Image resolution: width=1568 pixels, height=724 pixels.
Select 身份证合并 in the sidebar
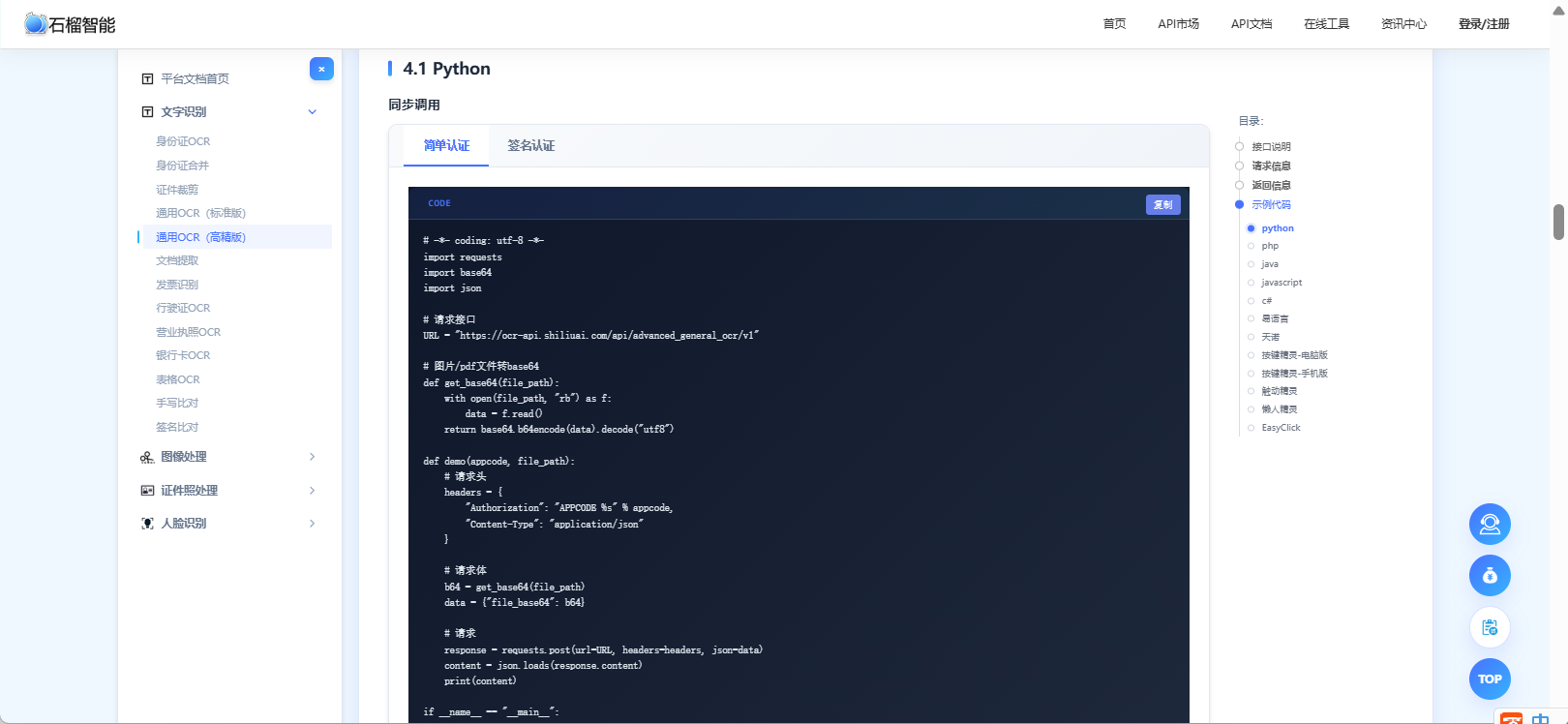(182, 166)
